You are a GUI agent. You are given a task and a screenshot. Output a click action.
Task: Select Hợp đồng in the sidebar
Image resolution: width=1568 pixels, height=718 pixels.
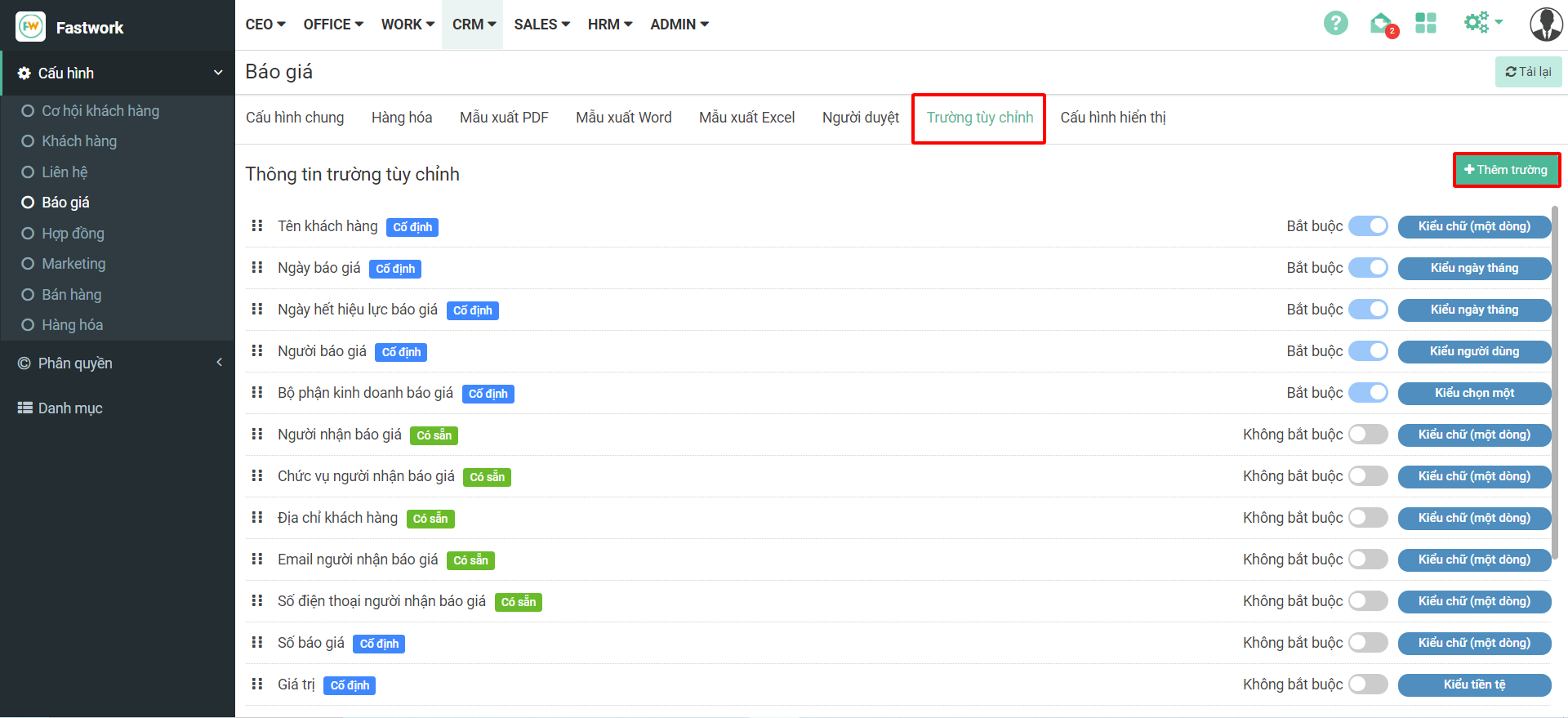[73, 234]
